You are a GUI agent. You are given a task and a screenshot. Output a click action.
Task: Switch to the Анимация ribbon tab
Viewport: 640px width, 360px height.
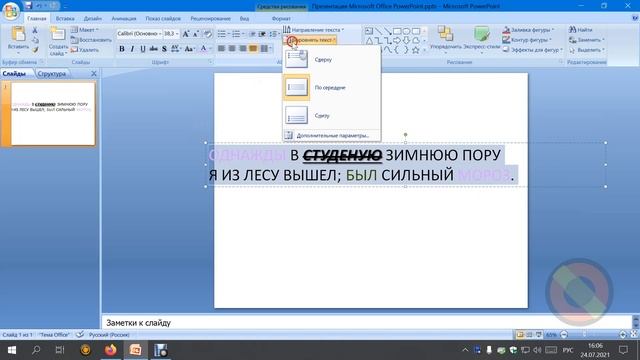pyautogui.click(x=124, y=19)
